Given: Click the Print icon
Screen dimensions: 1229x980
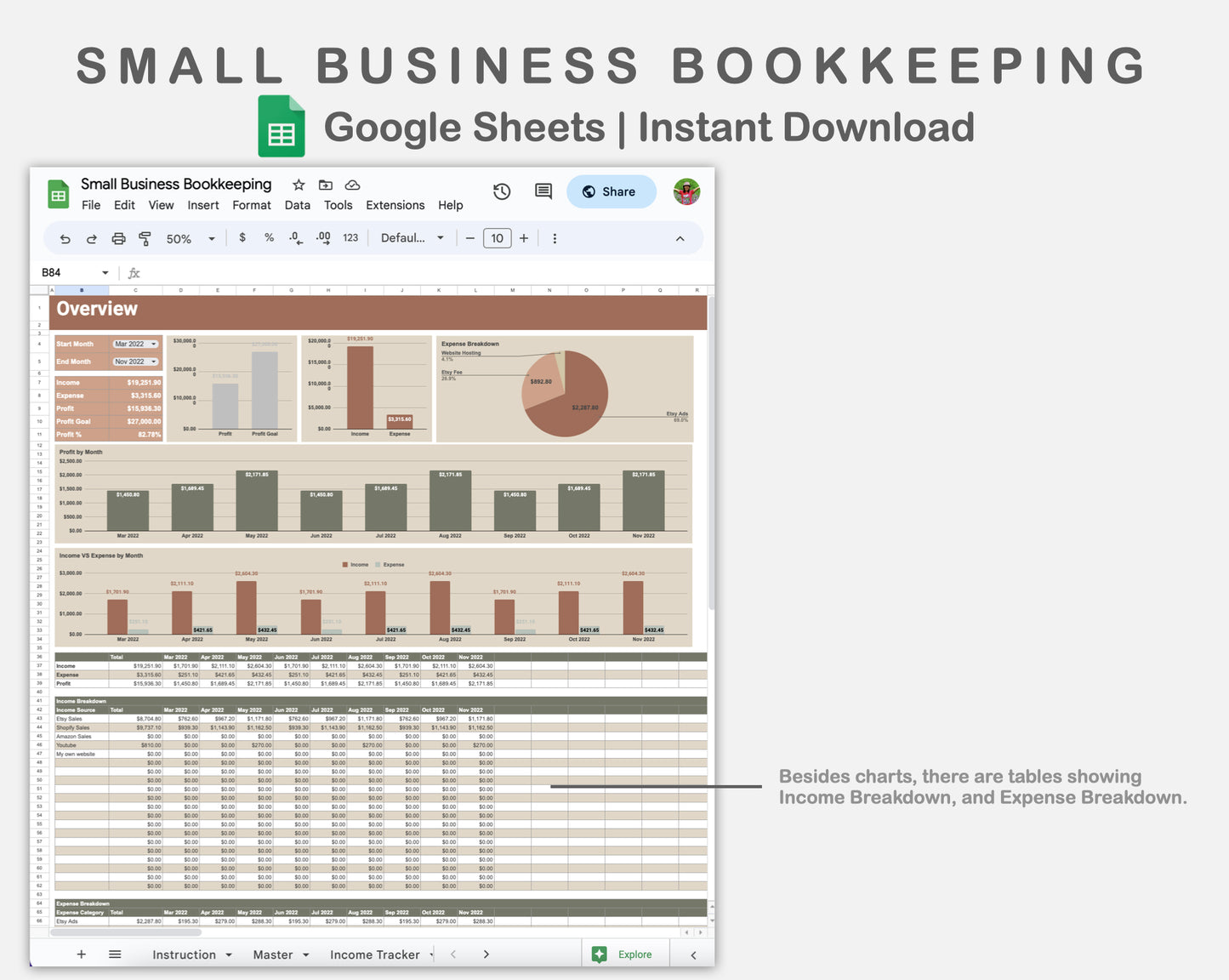Looking at the screenshot, I should [118, 238].
